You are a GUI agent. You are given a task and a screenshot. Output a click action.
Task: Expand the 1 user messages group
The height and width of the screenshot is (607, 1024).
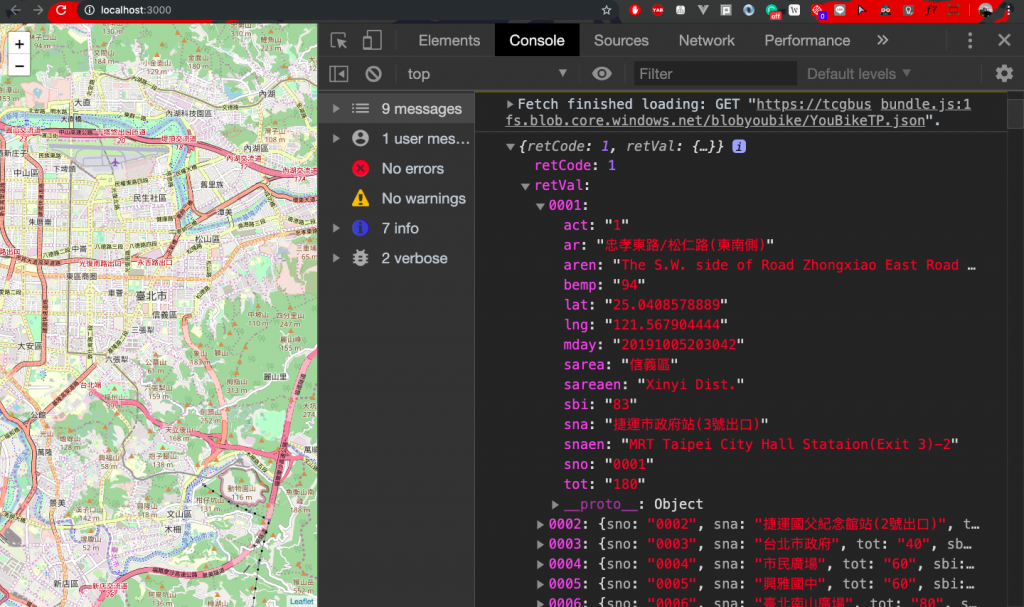336,139
